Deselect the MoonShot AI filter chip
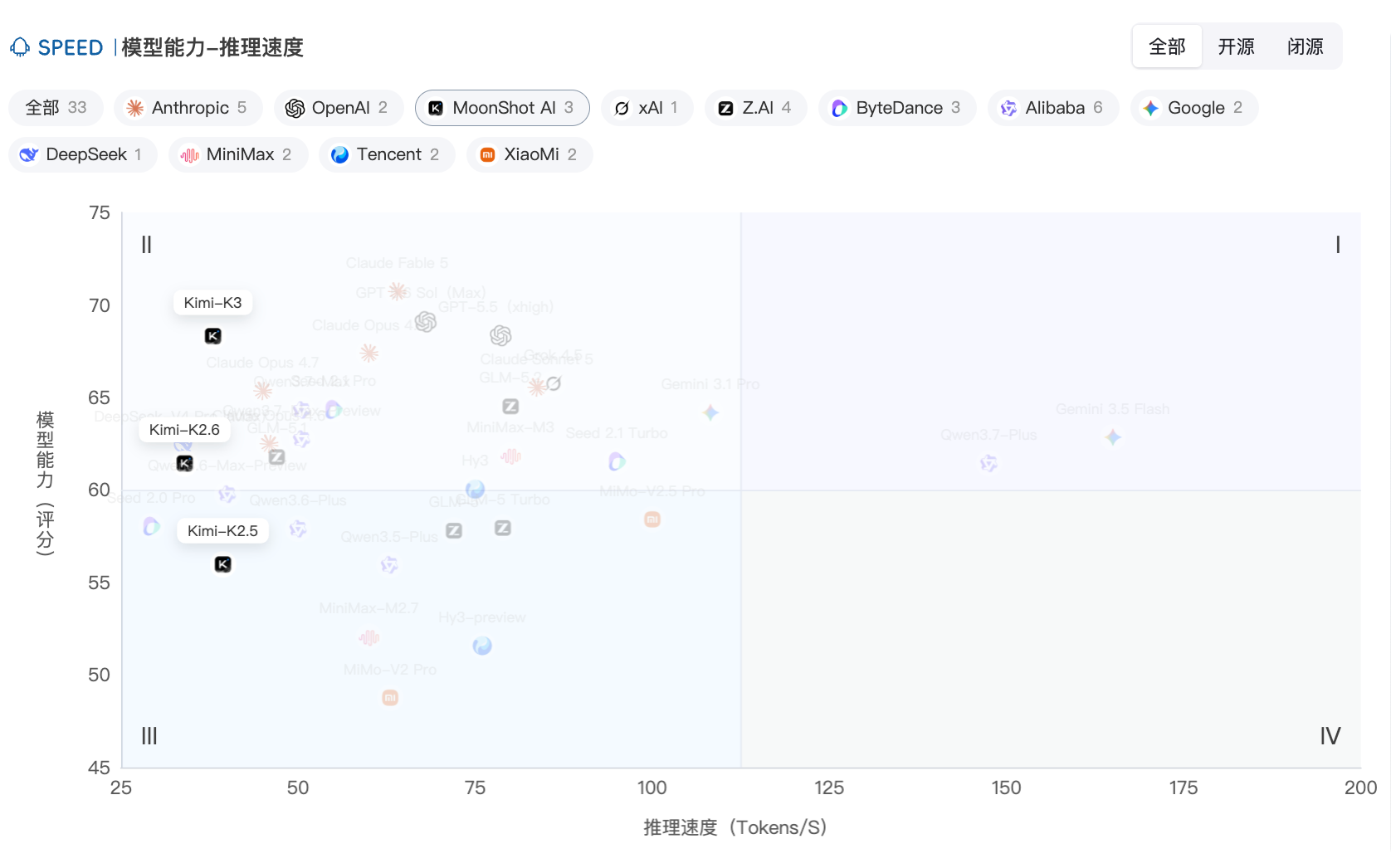The image size is (1391, 868). click(502, 108)
